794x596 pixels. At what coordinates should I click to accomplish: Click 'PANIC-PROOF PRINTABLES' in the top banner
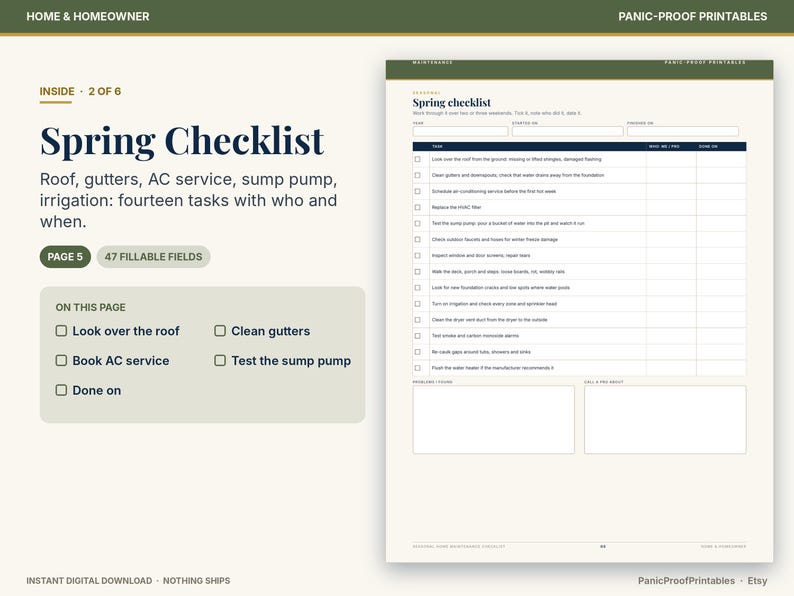[692, 16]
